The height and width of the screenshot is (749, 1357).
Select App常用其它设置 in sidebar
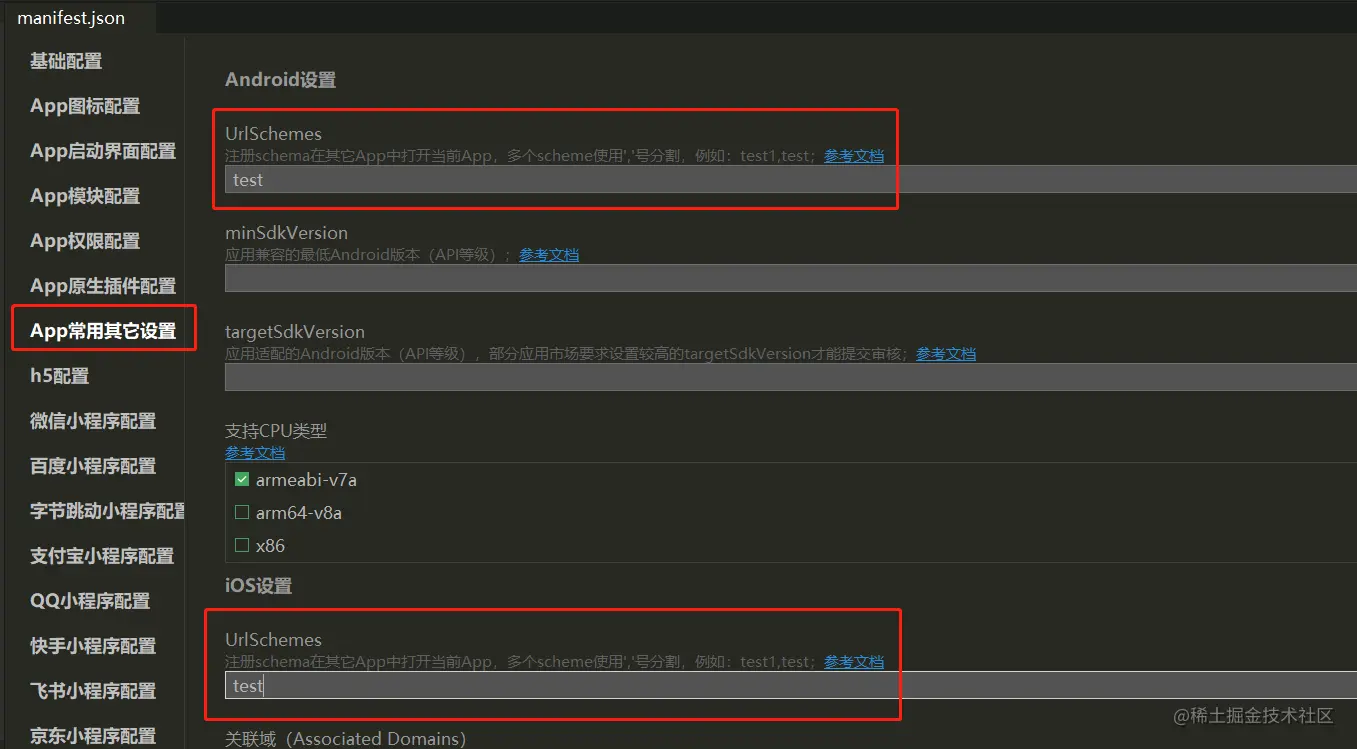[103, 331]
